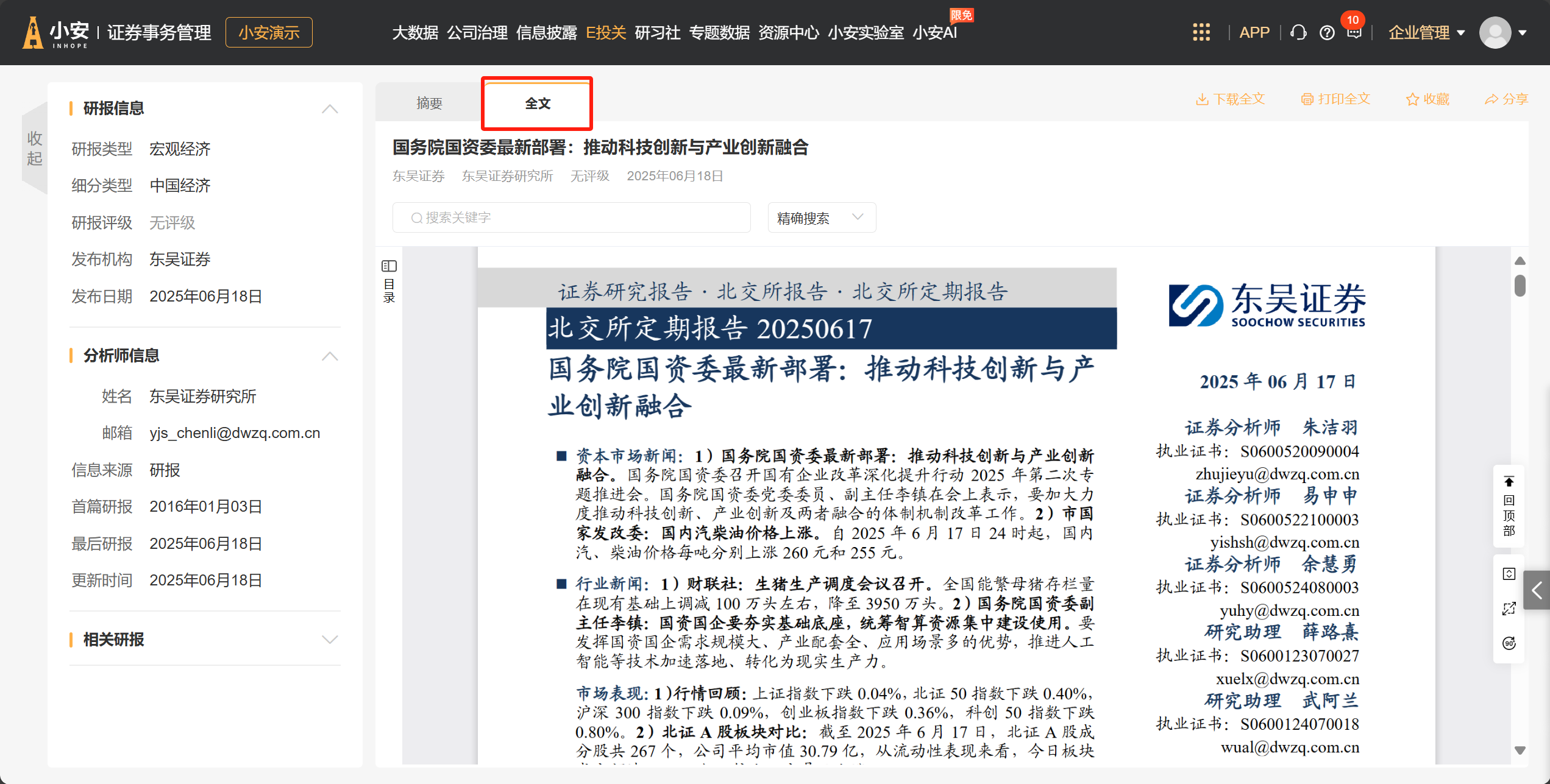Click 下载全文 download link
The height and width of the screenshot is (784, 1550).
tap(1231, 99)
